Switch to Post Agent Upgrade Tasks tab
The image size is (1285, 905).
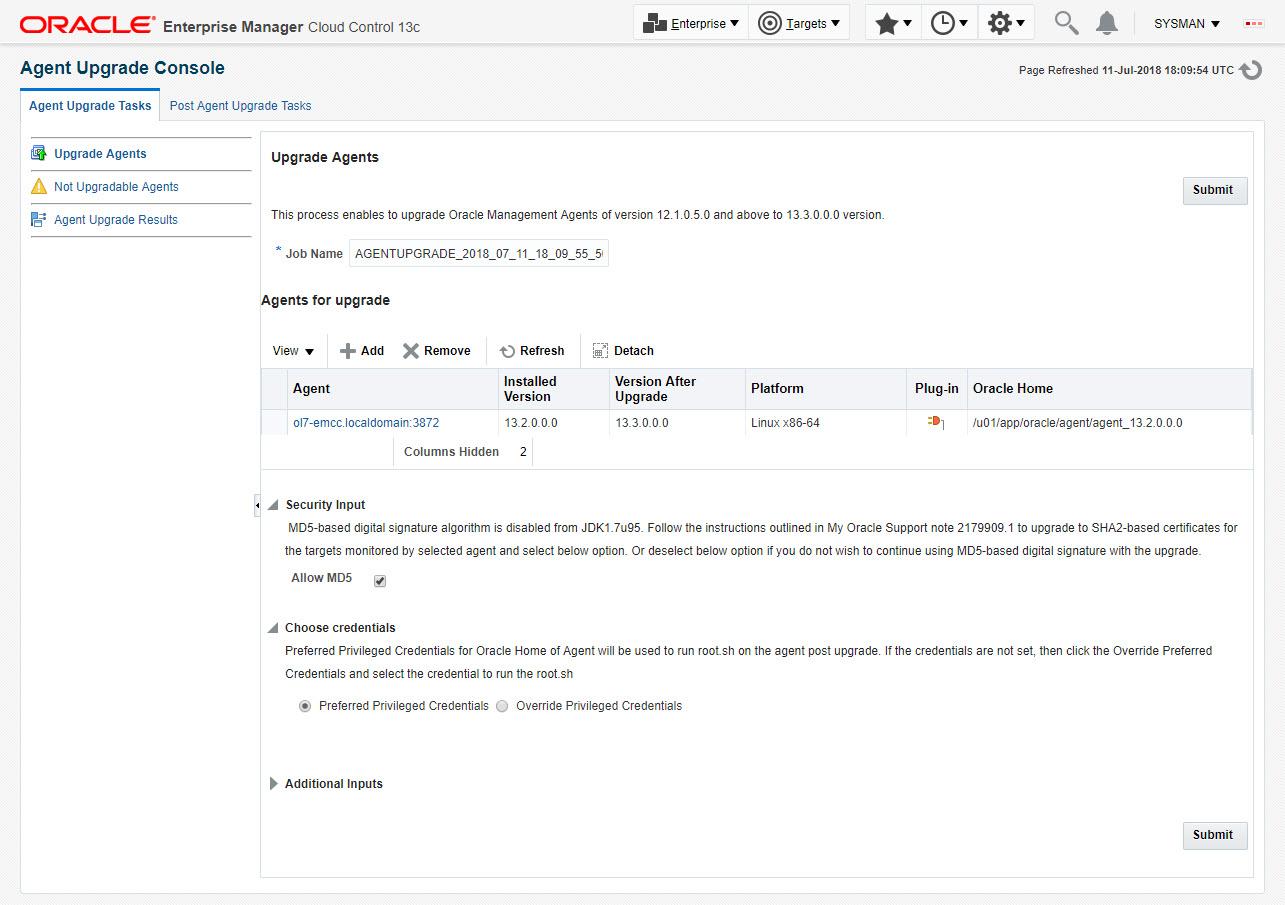[240, 105]
